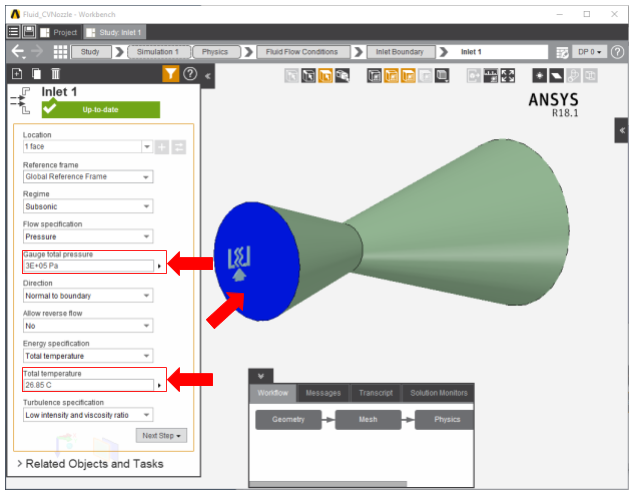Go back with the left arrow
Screen dimensions: 634x496
click(18, 52)
